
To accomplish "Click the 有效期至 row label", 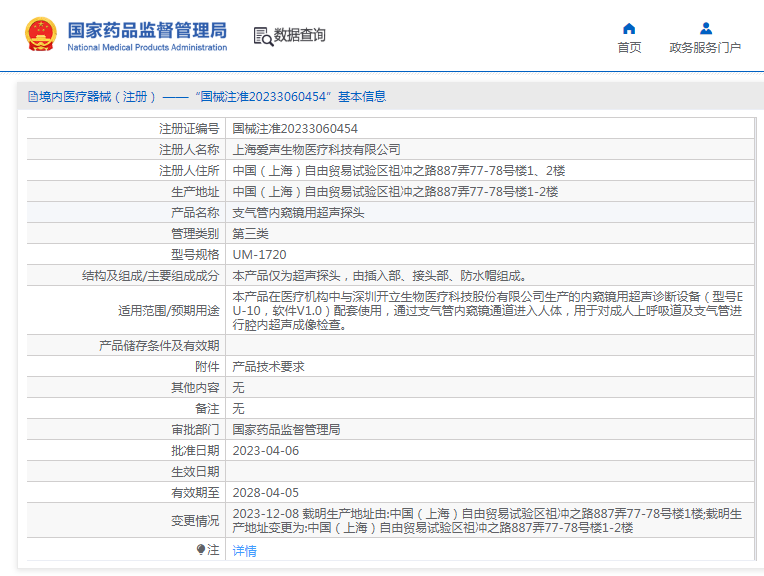I will click(195, 493).
